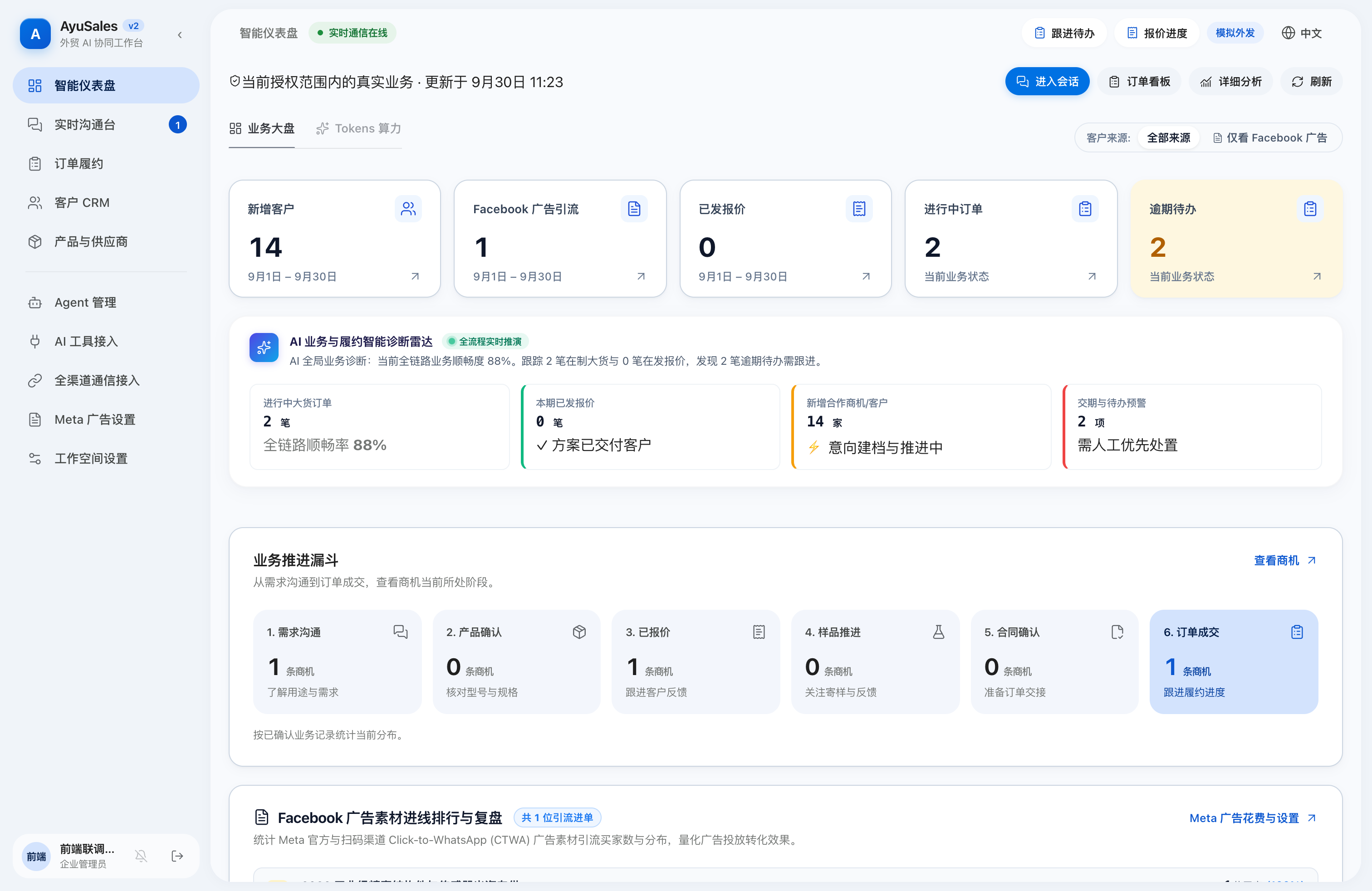Open the 本期已发报价 tile
The image size is (1372, 891).
click(650, 426)
